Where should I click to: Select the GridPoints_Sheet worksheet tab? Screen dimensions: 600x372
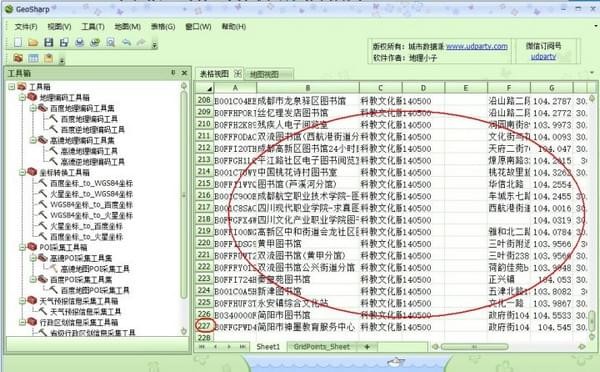(x=321, y=347)
